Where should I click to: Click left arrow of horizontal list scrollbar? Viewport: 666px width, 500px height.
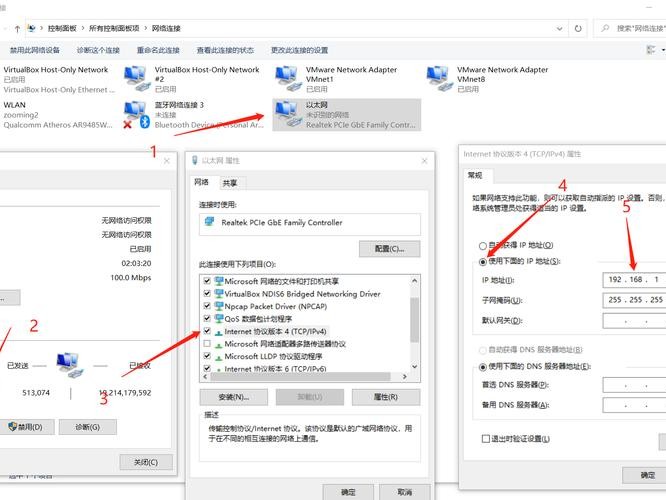[206, 376]
